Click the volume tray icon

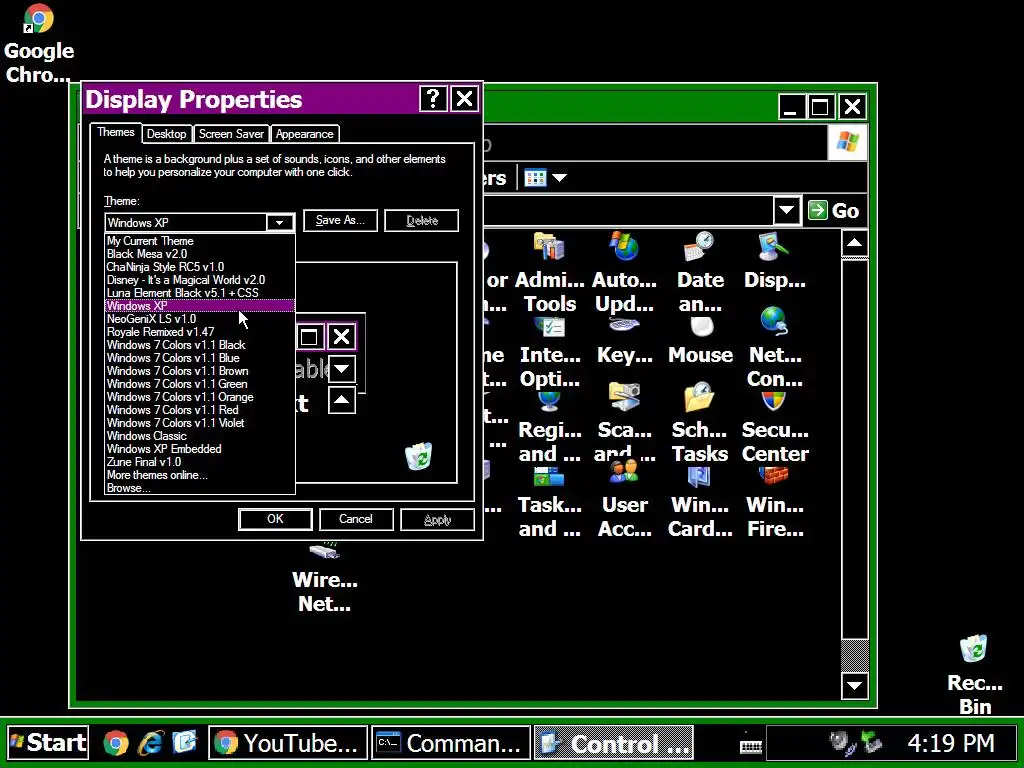840,743
